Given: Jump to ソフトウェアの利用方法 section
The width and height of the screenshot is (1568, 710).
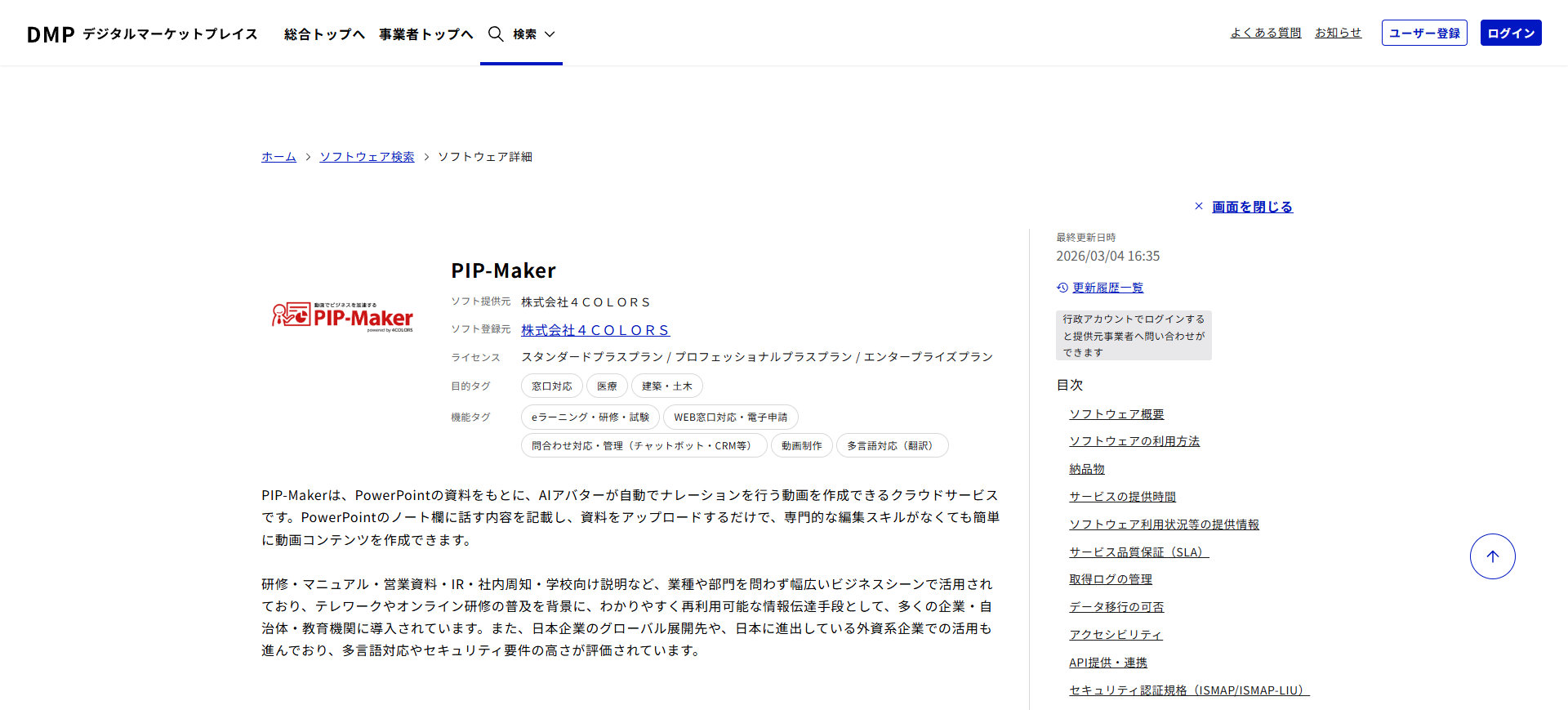Looking at the screenshot, I should pos(1134,441).
